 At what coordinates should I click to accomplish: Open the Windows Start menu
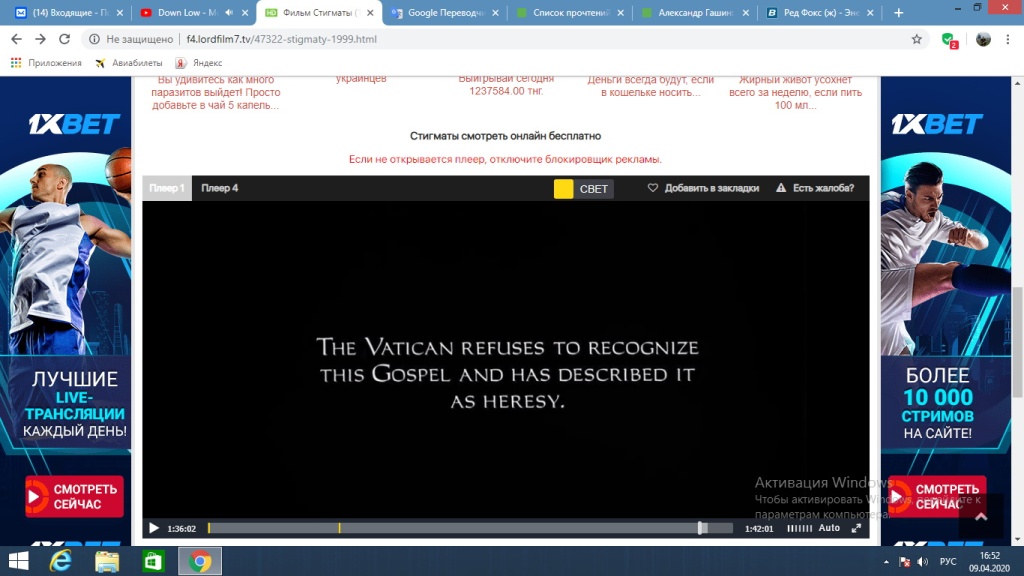(18, 561)
